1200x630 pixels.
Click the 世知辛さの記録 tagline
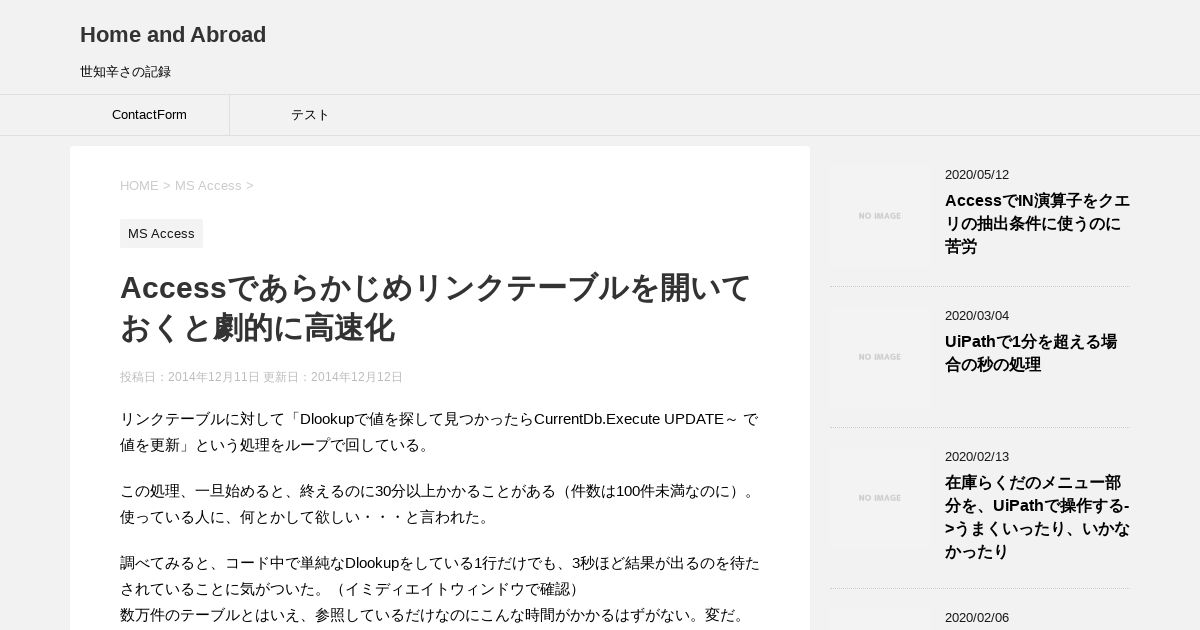125,72
